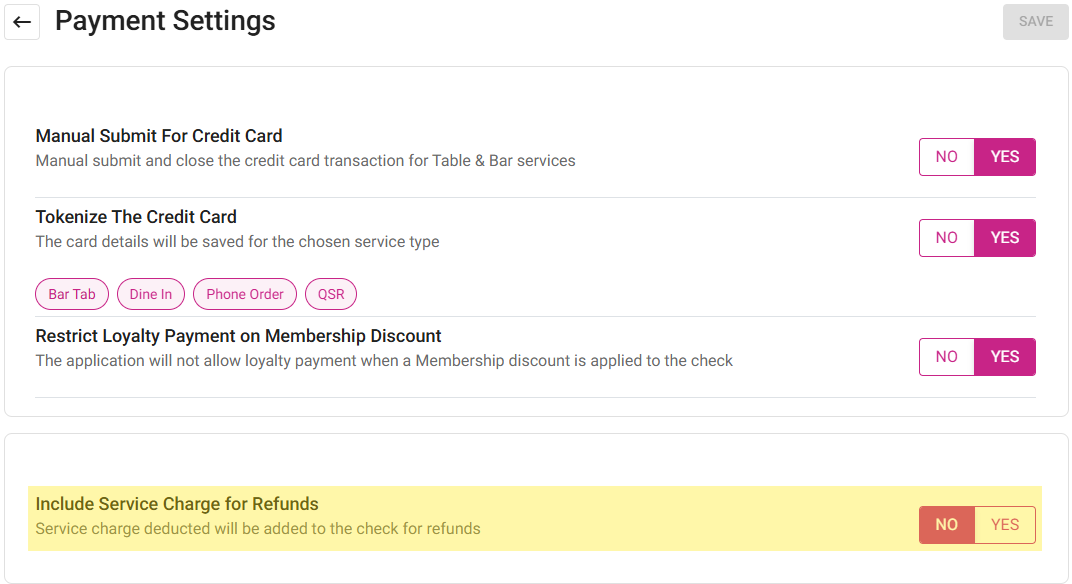The image size is (1072, 584).
Task: Click the Tokenize The Credit Card heading
Action: click(x=136, y=217)
